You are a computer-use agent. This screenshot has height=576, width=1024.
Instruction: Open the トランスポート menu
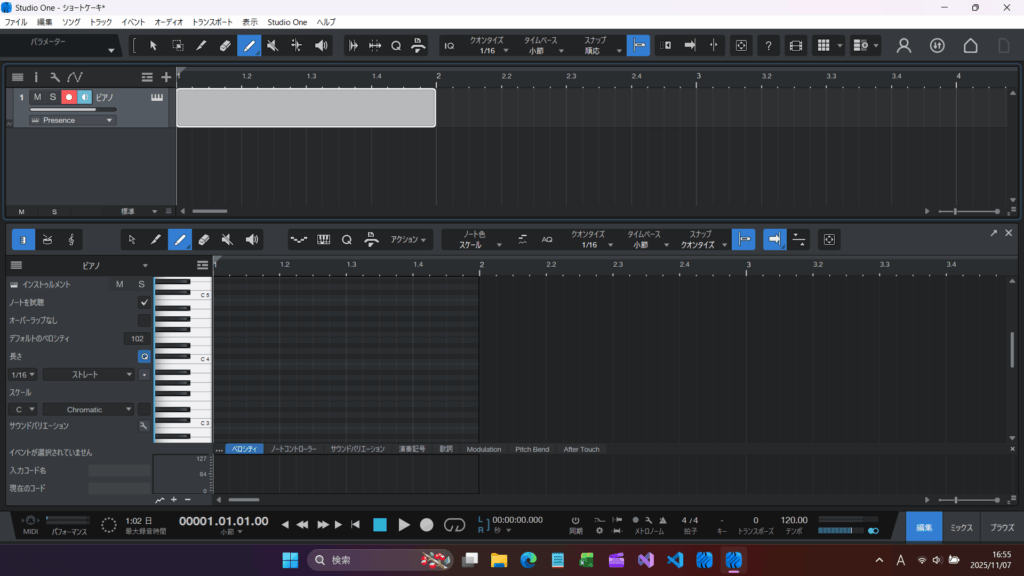[212, 21]
